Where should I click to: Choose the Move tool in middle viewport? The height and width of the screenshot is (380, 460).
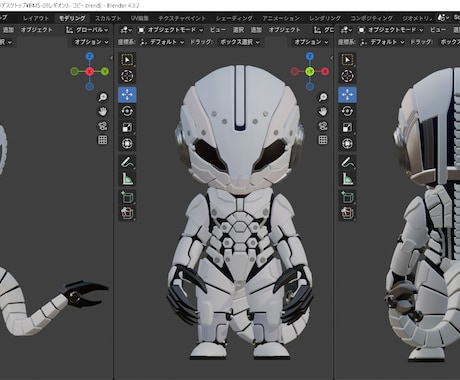tap(127, 95)
